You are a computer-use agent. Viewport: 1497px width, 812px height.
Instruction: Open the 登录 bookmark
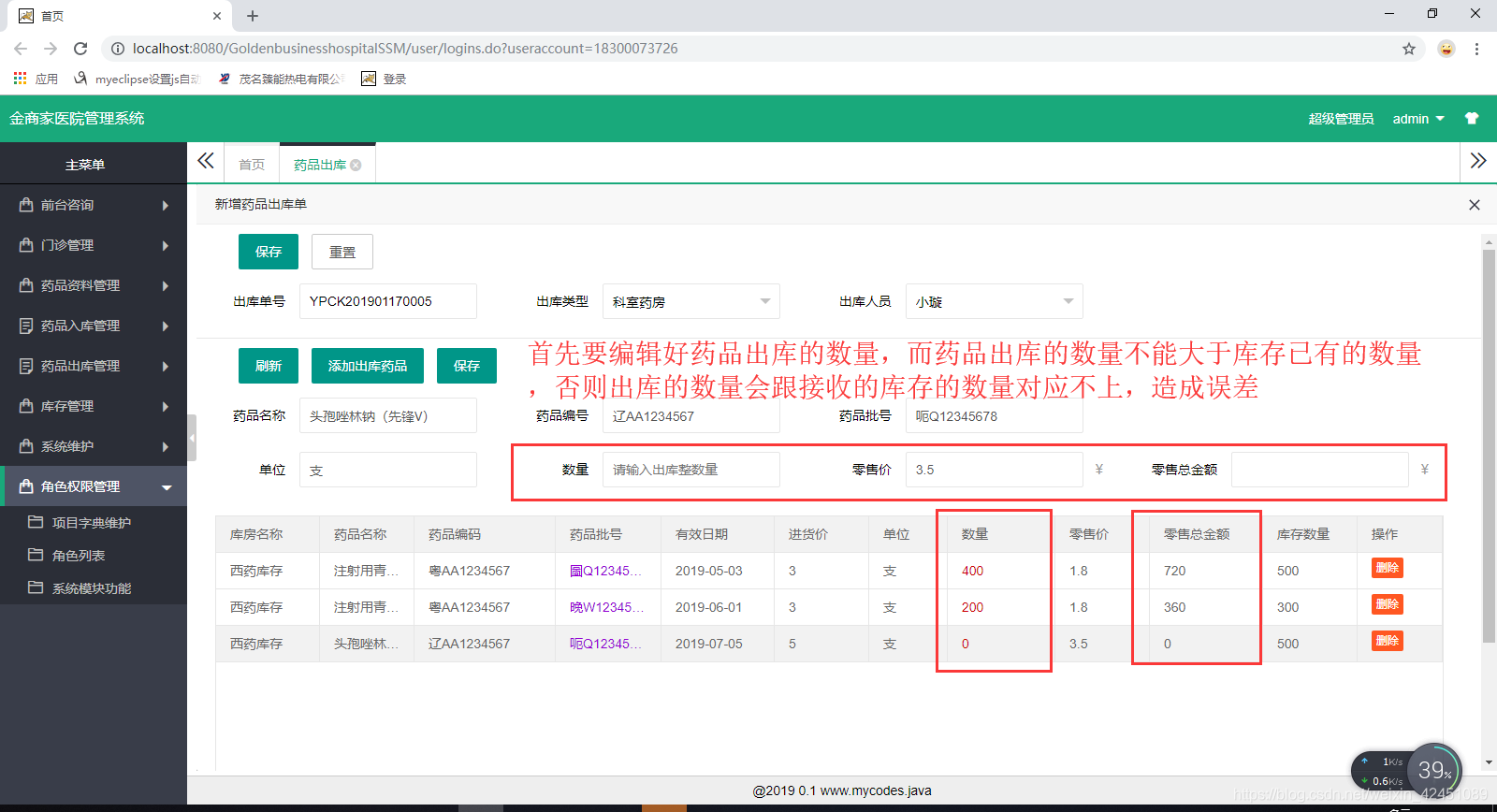(x=385, y=79)
